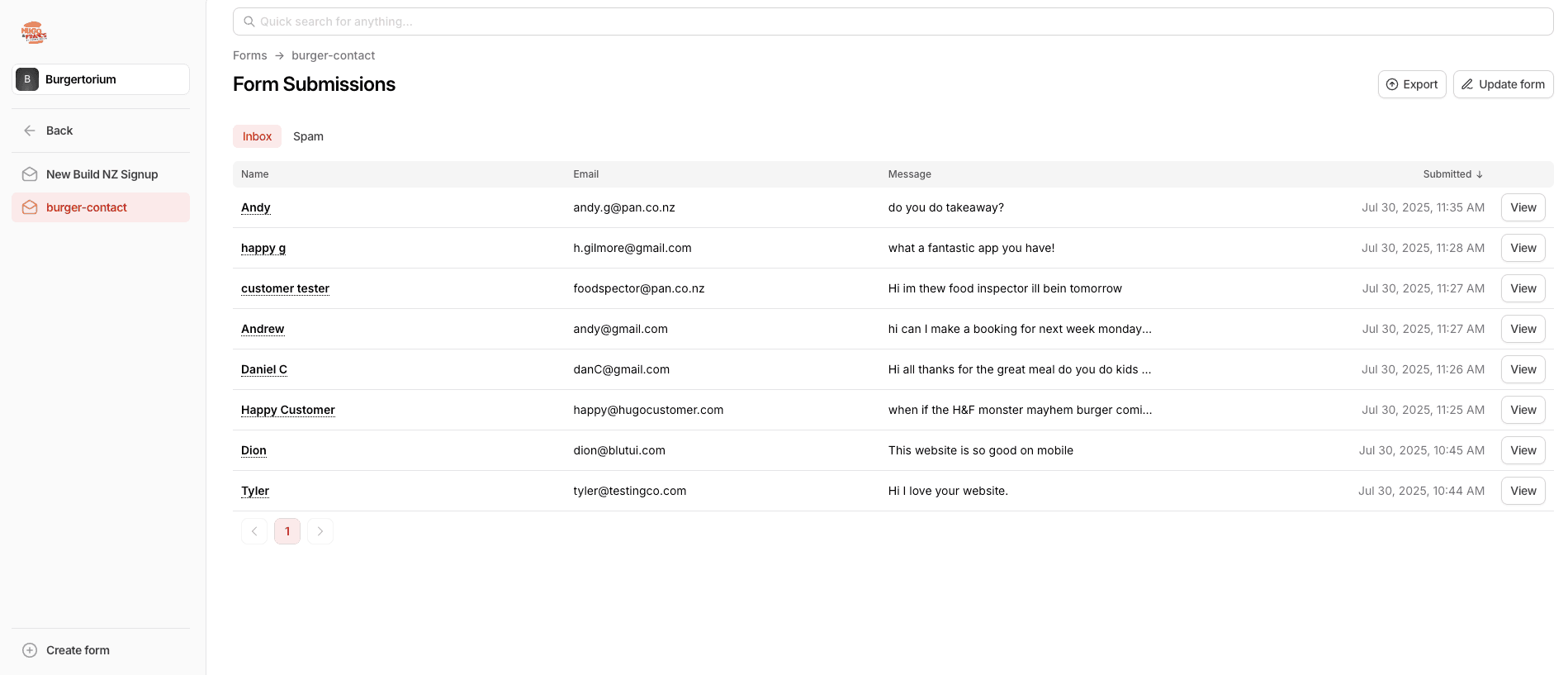View Andy's takeaway submission
The width and height of the screenshot is (1568, 675).
1523,207
